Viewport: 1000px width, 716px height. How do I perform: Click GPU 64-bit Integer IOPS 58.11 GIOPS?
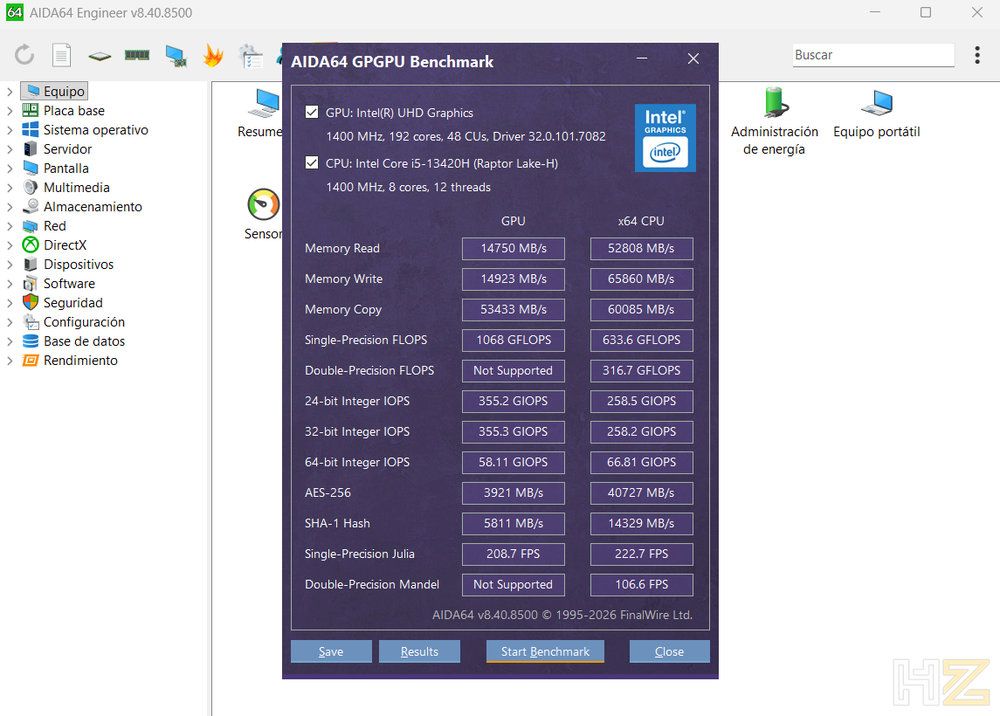[x=513, y=462]
